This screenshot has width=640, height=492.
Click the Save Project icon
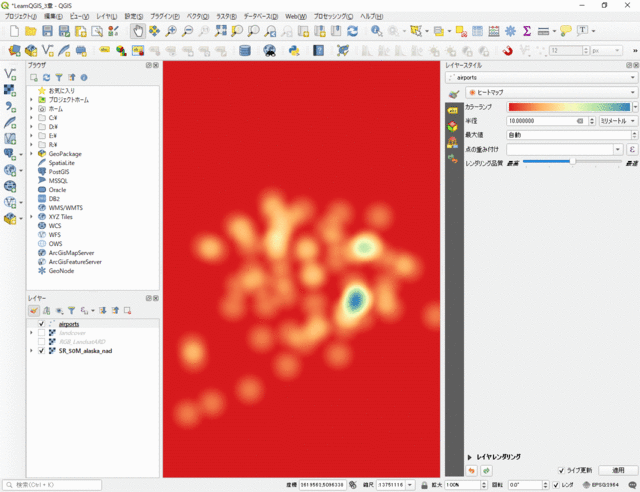tap(47, 31)
